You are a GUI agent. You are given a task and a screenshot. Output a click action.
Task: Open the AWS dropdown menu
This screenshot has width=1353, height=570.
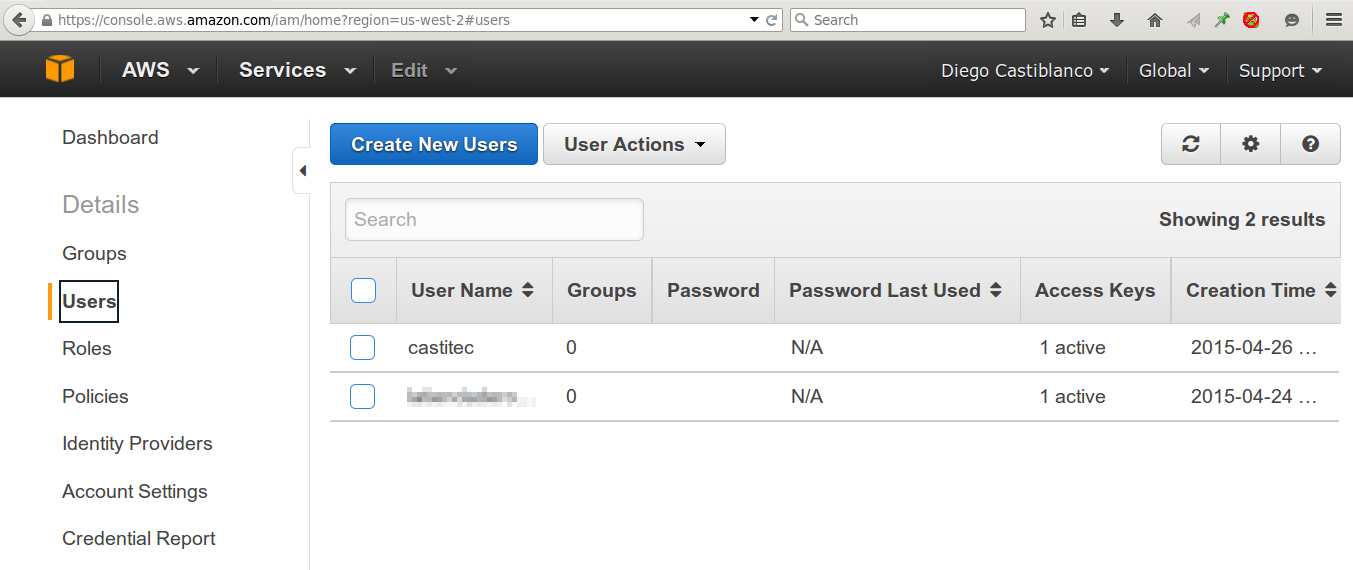[x=160, y=70]
